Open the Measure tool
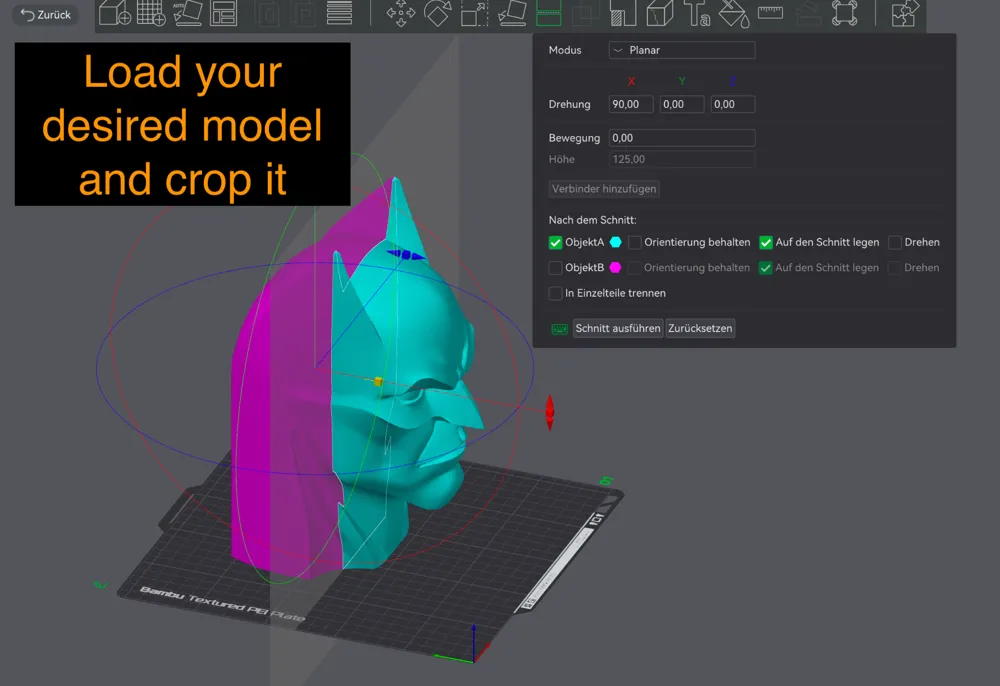 [x=768, y=14]
